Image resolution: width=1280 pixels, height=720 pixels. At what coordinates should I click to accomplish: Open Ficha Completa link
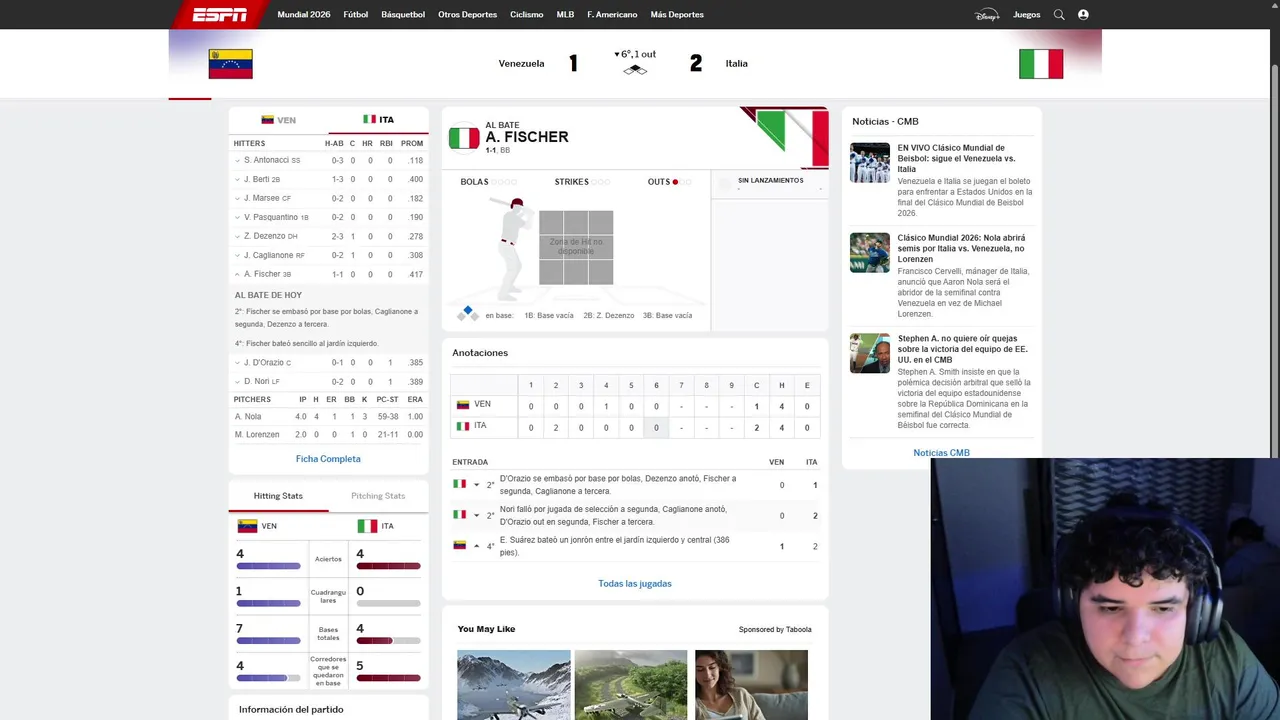328,459
